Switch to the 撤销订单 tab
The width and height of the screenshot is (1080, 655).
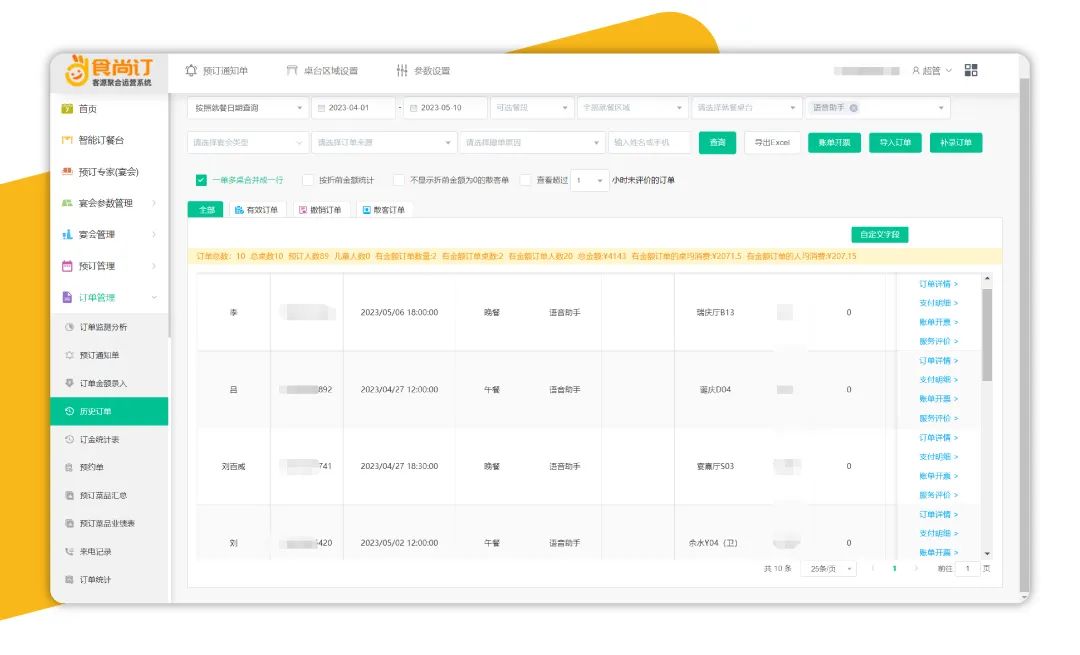[x=320, y=209]
